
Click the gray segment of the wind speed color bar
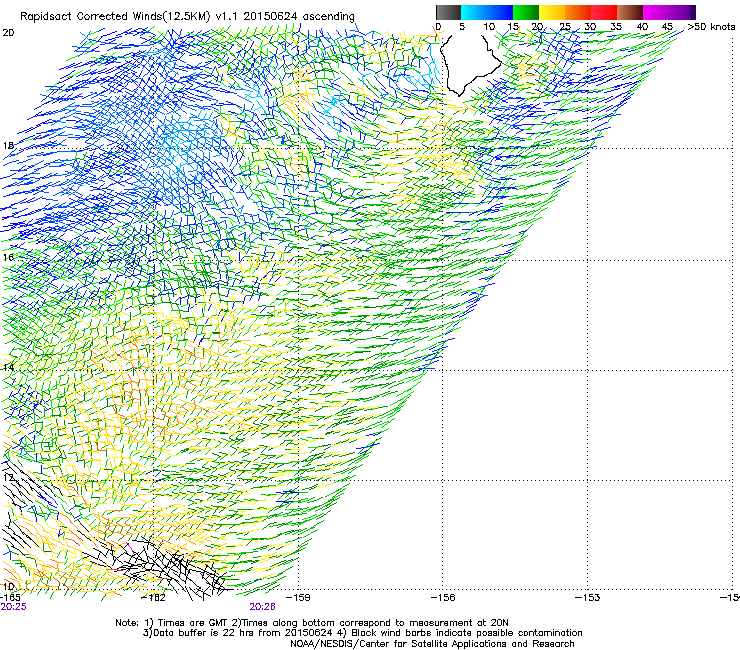click(x=448, y=12)
